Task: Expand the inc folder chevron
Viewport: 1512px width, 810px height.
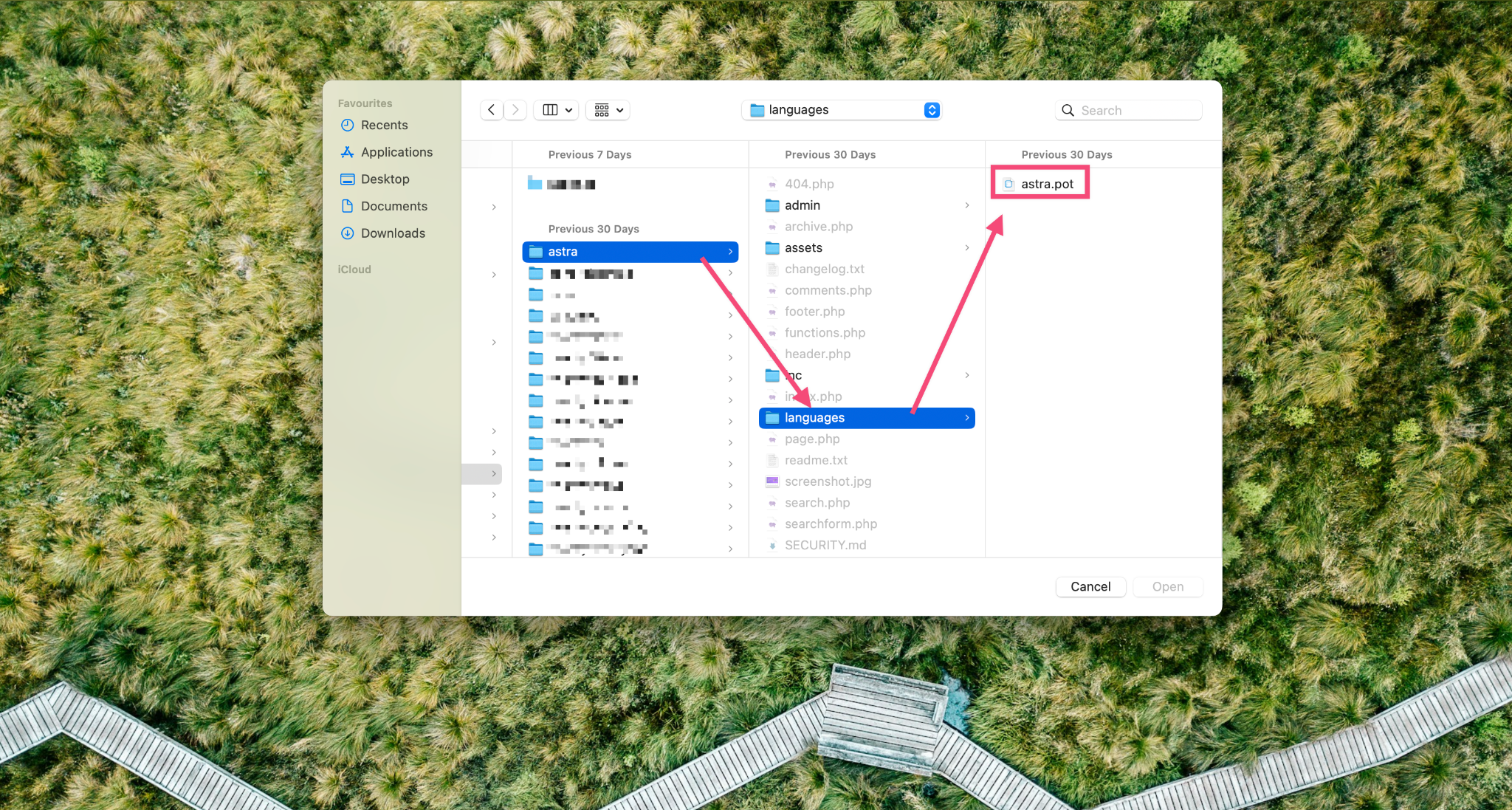Action: [x=967, y=376]
